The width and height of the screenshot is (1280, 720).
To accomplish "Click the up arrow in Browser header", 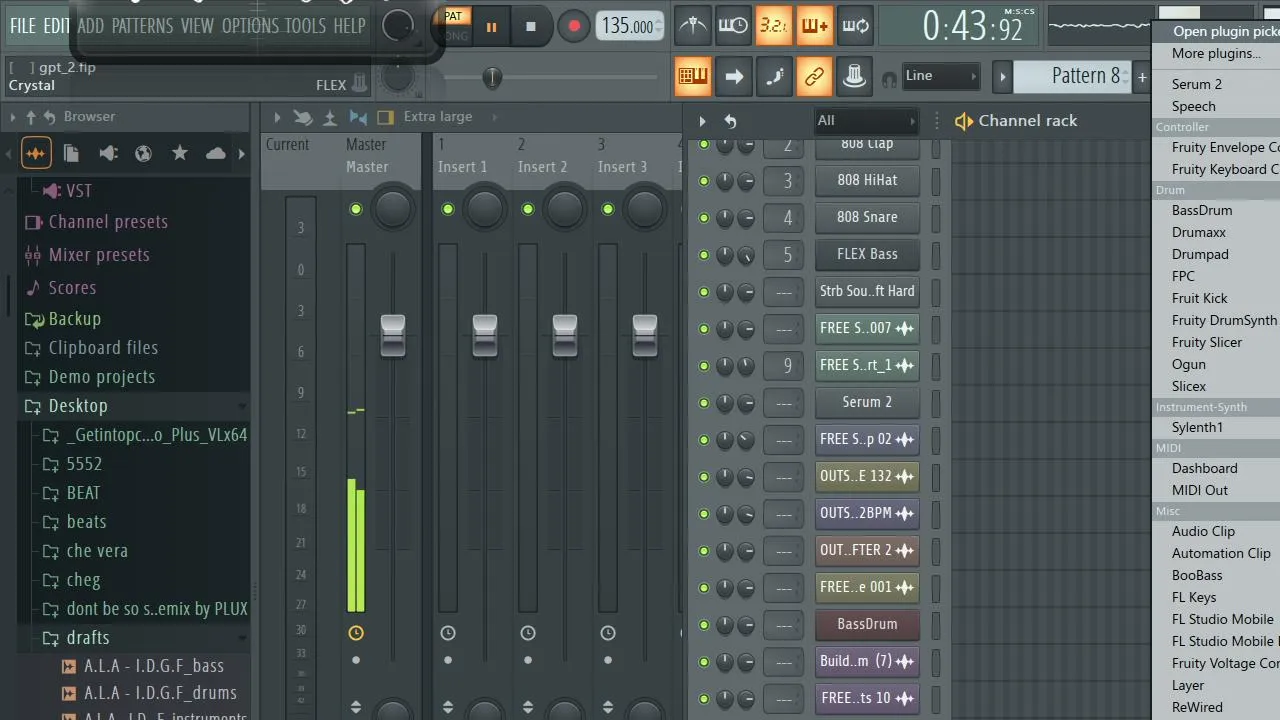I will click(x=31, y=117).
